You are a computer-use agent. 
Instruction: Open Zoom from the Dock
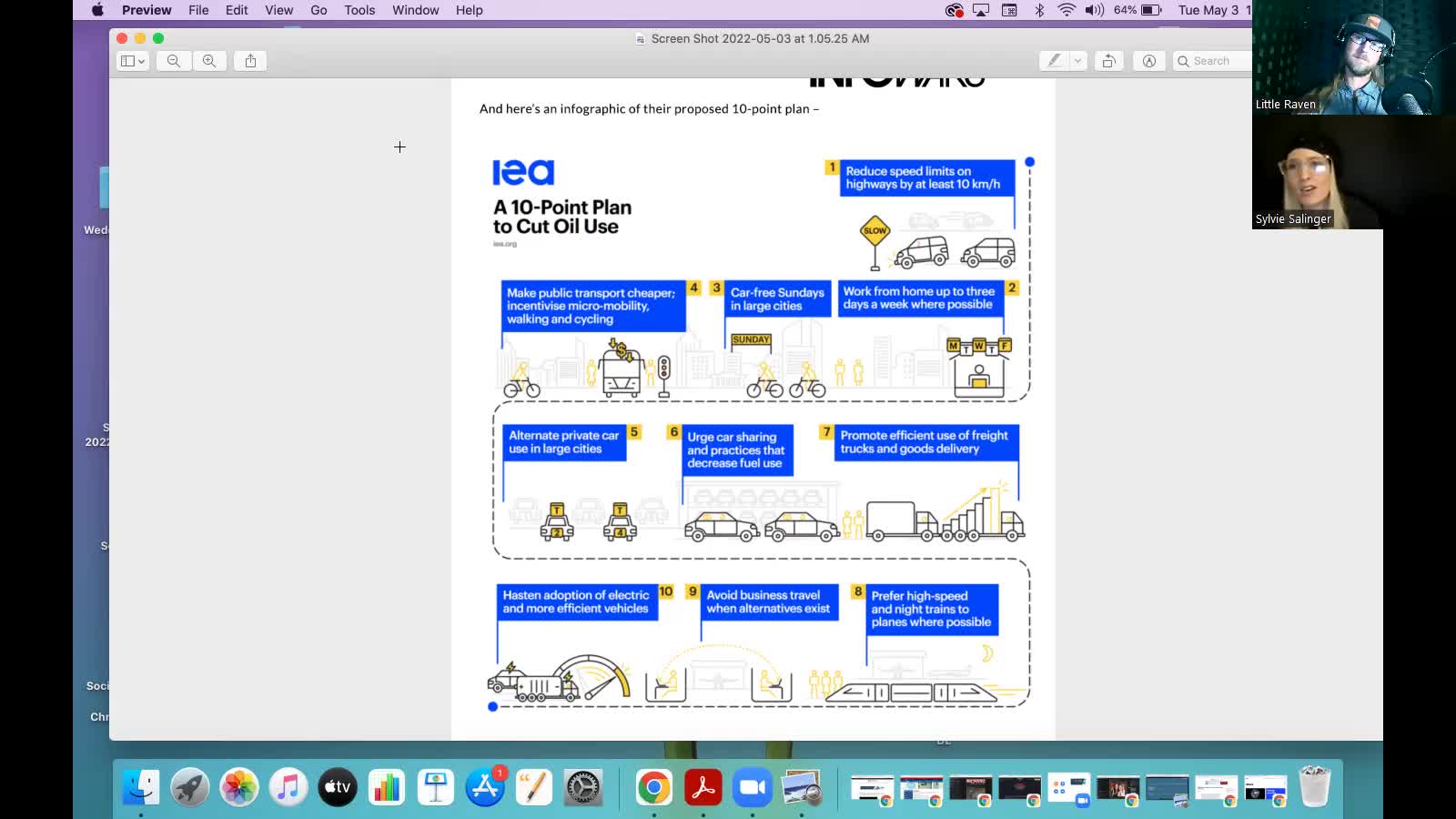753,787
